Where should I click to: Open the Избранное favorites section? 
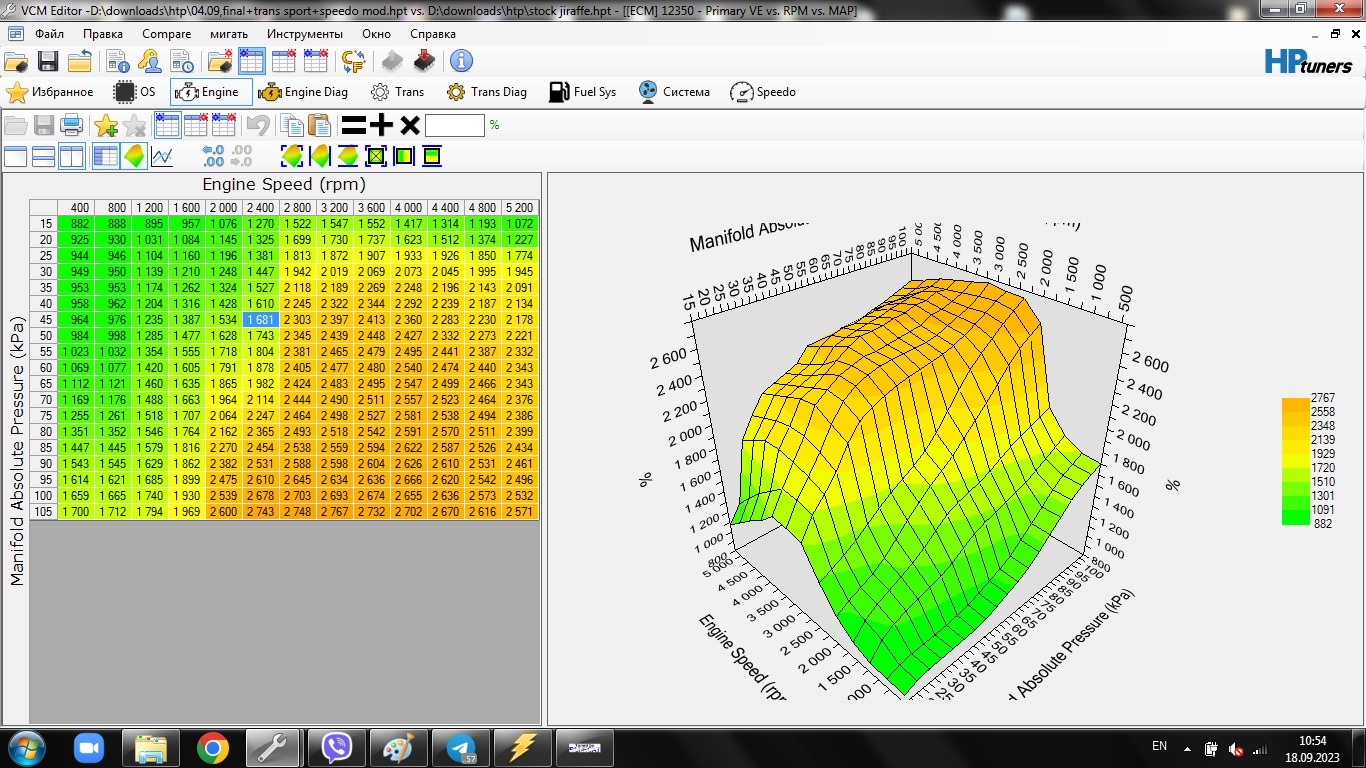point(50,92)
